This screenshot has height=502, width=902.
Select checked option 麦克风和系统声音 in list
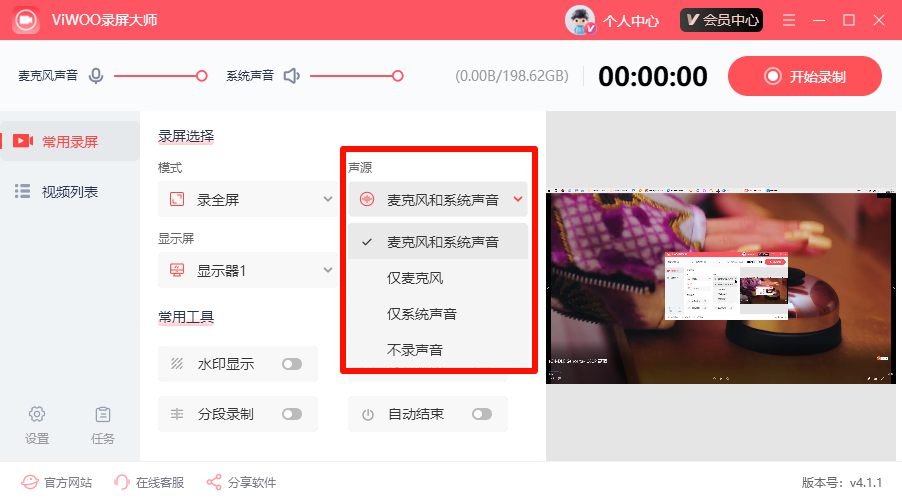click(x=438, y=242)
